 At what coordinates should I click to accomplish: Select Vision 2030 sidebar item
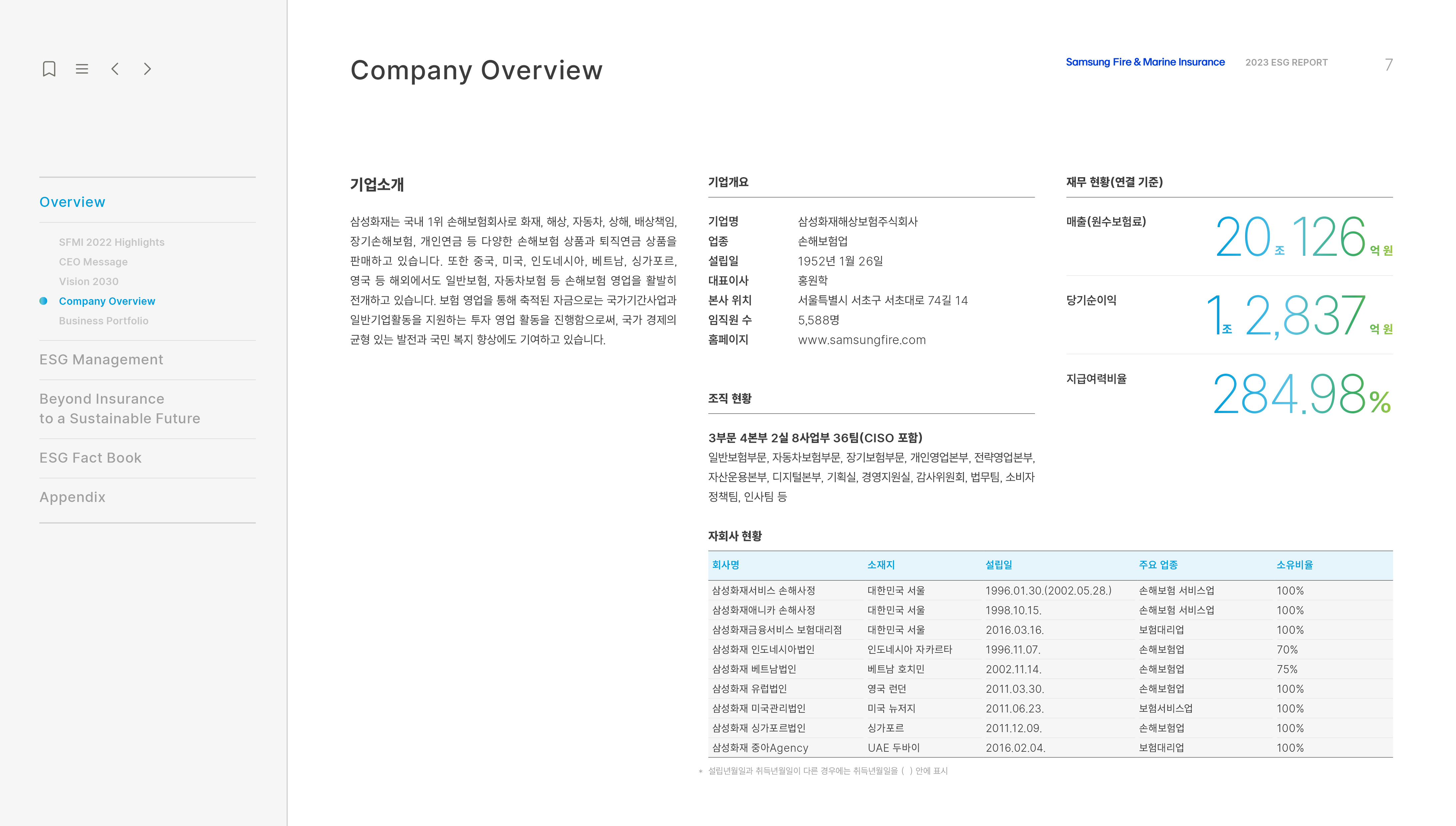click(89, 281)
